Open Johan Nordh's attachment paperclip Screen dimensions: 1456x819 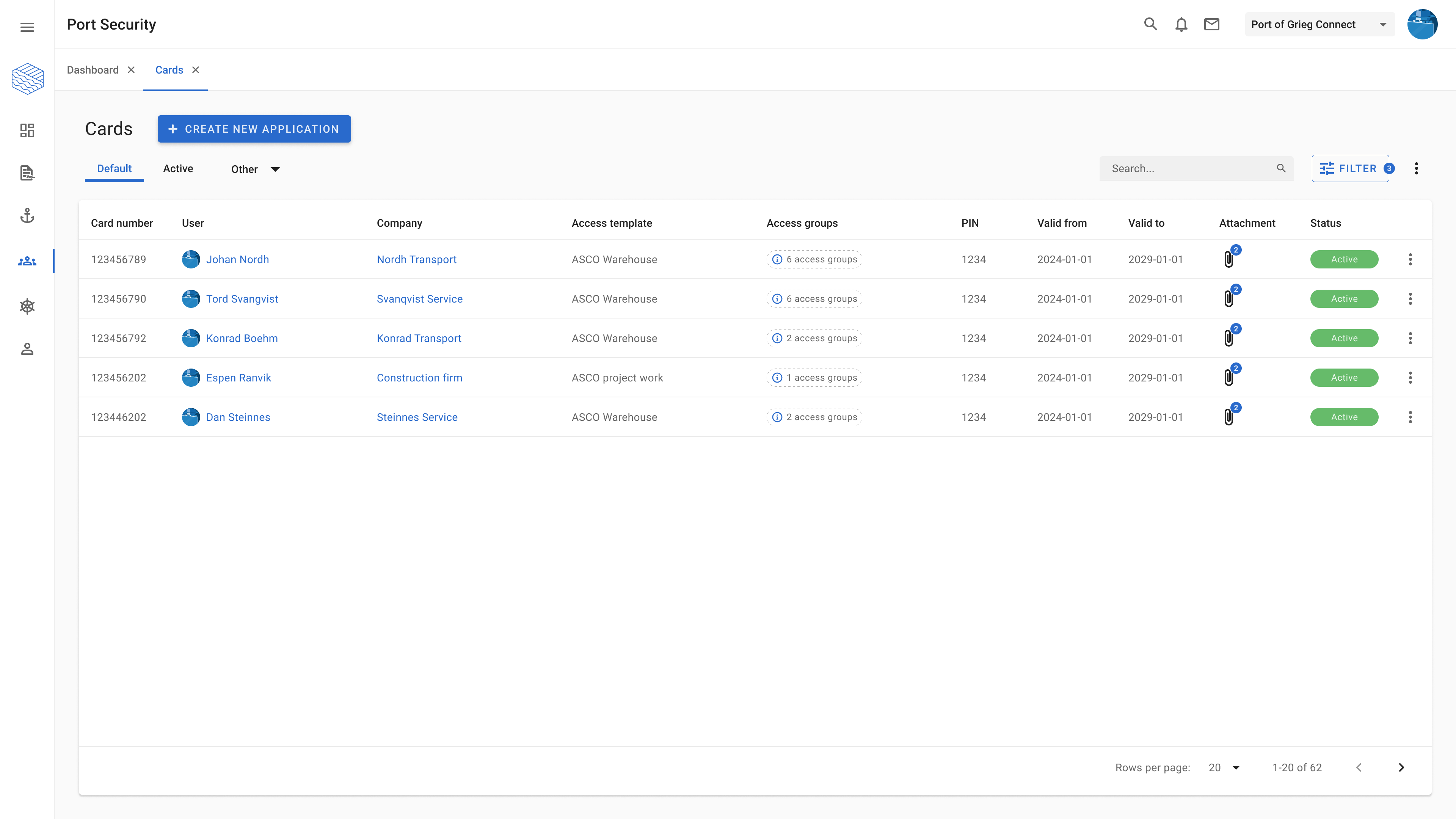pos(1229,259)
